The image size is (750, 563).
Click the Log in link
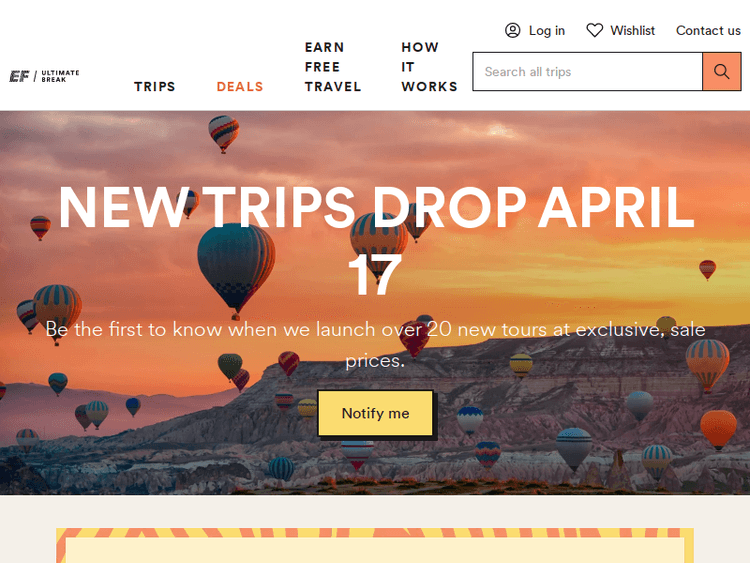click(x=547, y=31)
